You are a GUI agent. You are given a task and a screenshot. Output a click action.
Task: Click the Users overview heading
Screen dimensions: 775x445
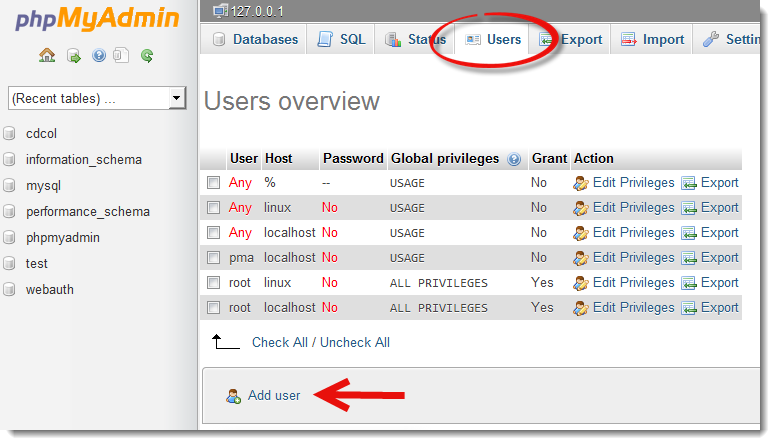coord(292,101)
